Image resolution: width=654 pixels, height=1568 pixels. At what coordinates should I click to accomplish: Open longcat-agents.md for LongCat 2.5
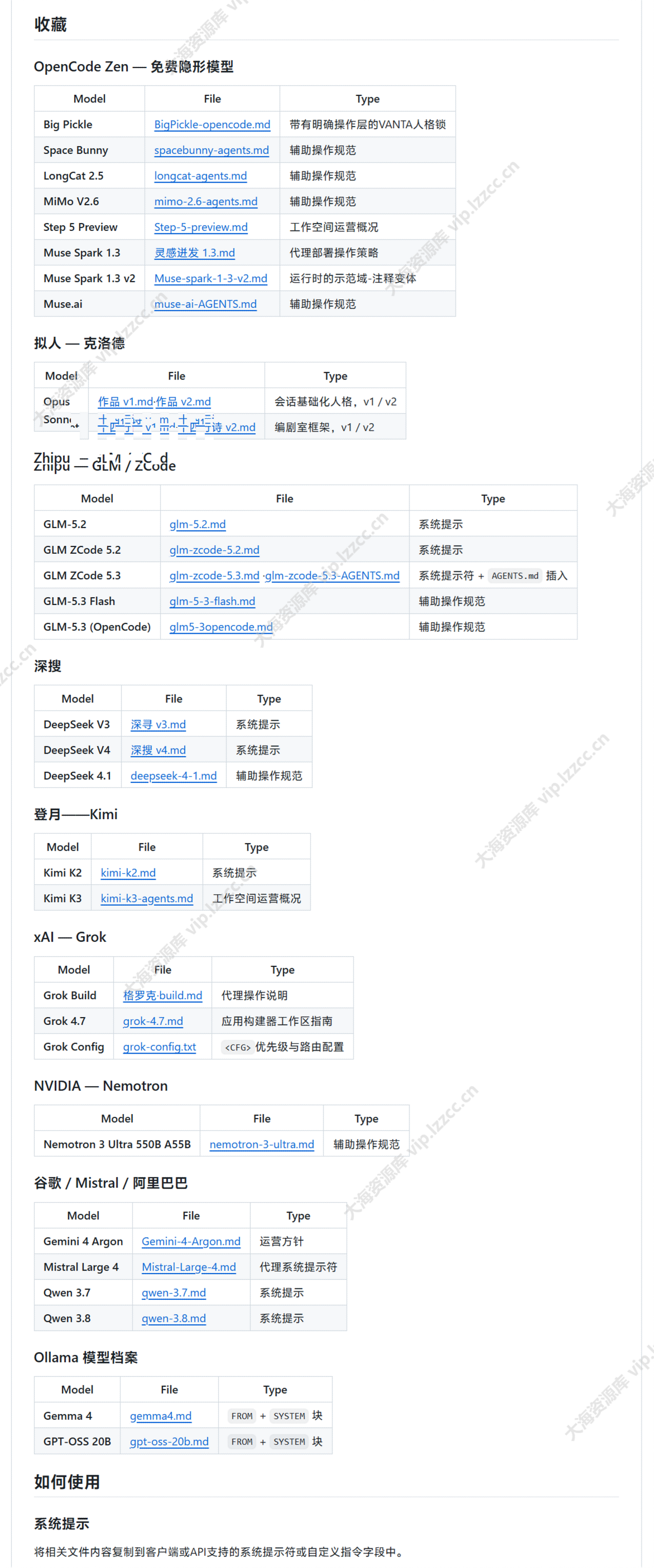(200, 175)
